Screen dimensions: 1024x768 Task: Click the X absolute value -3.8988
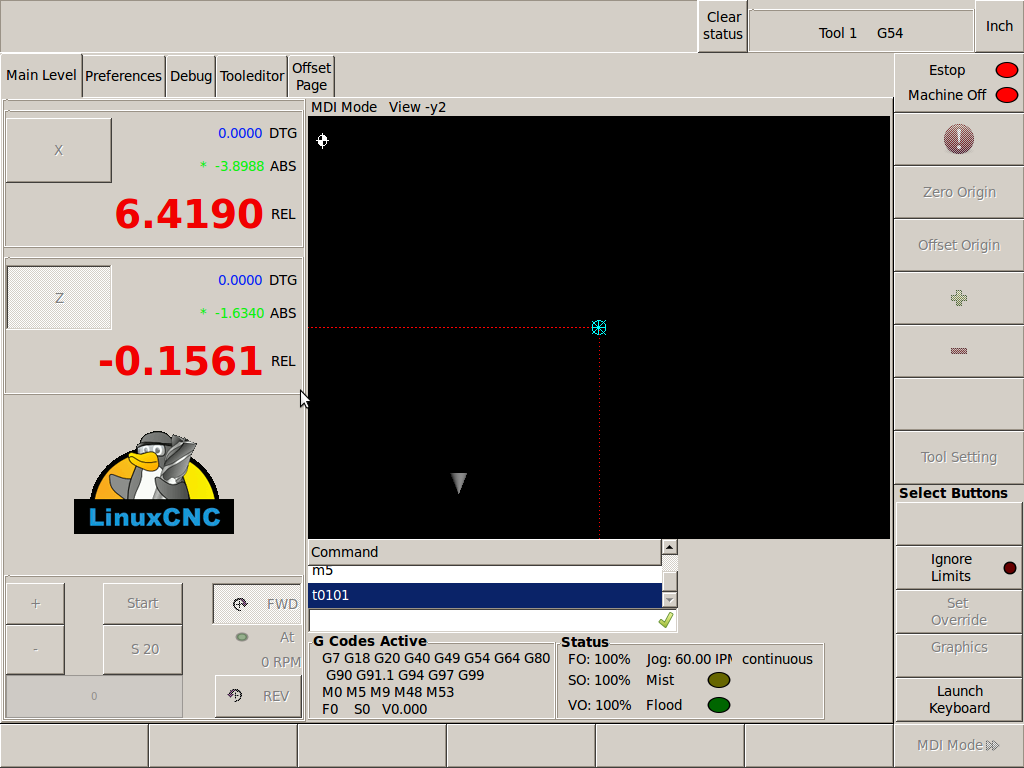pyautogui.click(x=239, y=166)
